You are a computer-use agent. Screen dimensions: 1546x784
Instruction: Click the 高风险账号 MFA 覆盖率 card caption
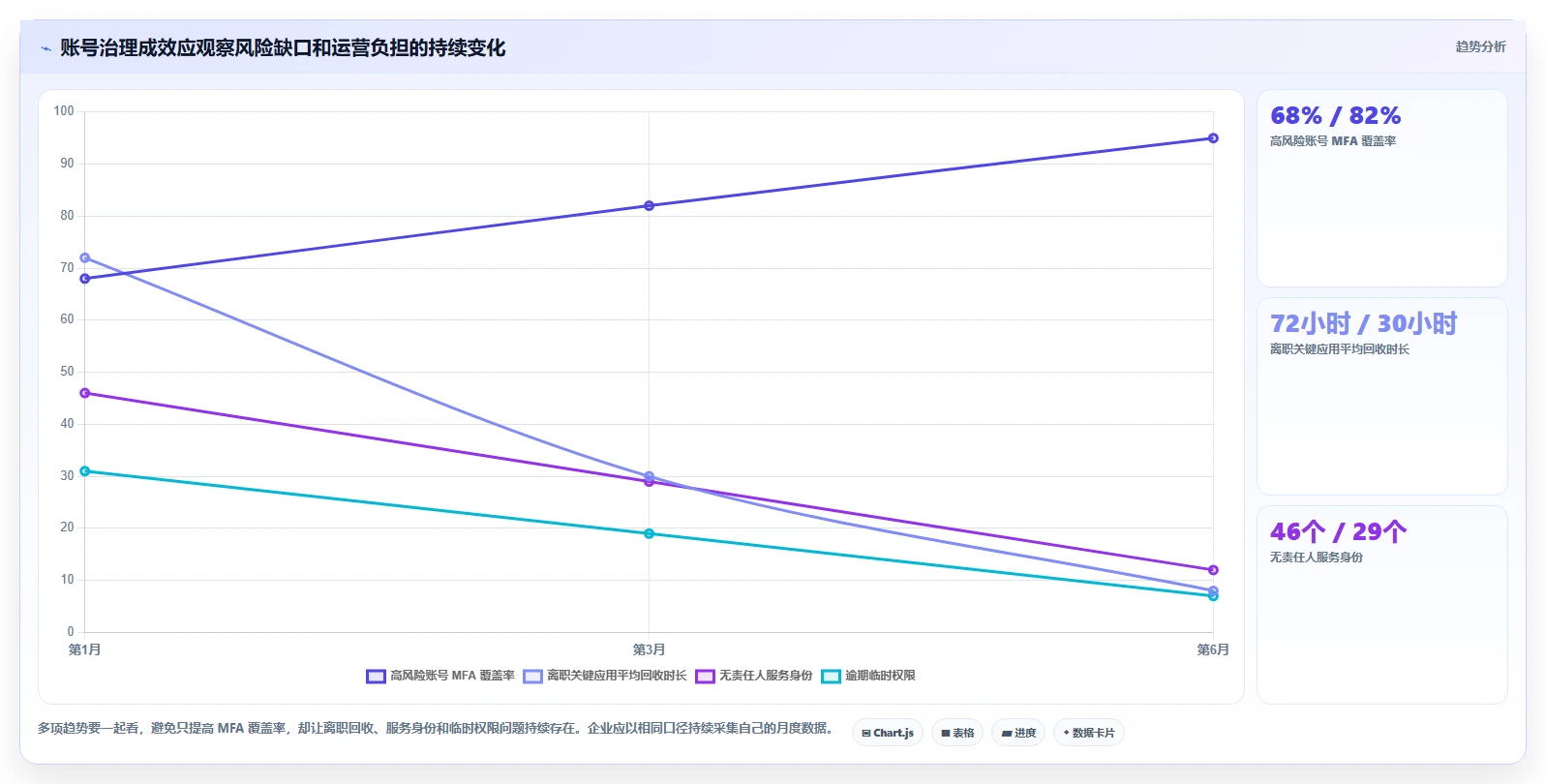pyautogui.click(x=1333, y=141)
